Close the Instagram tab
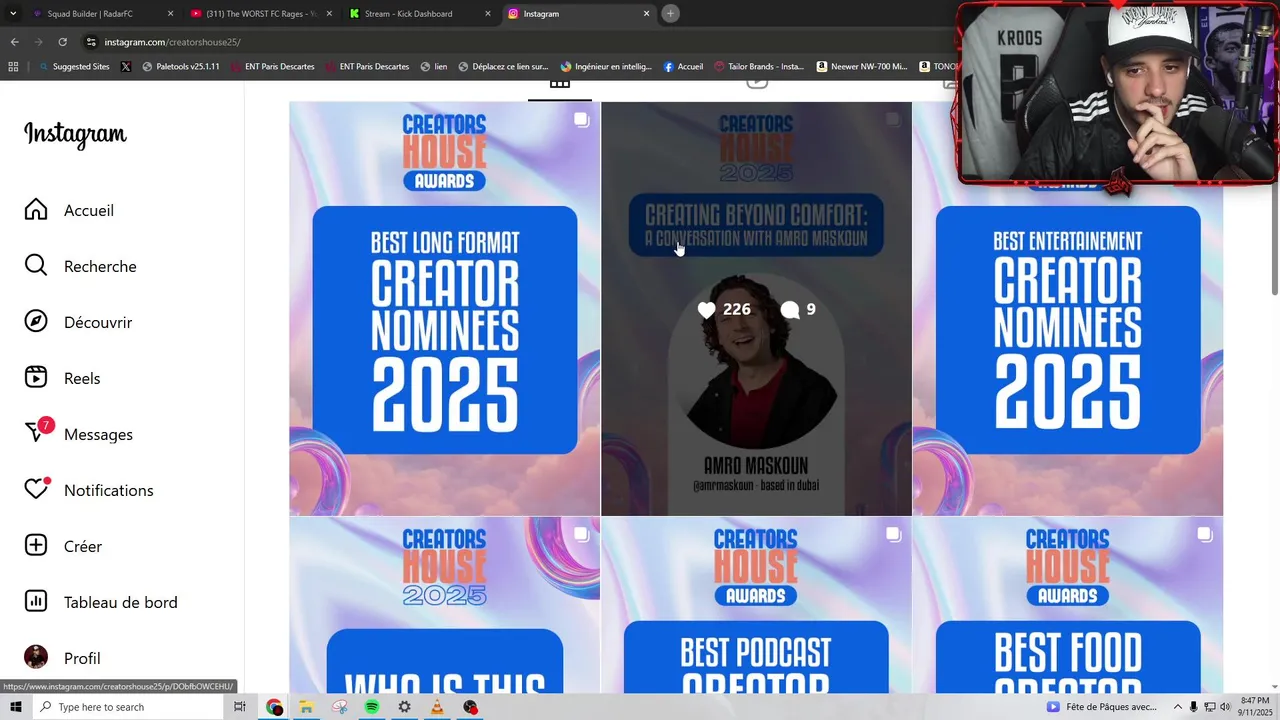 646,14
